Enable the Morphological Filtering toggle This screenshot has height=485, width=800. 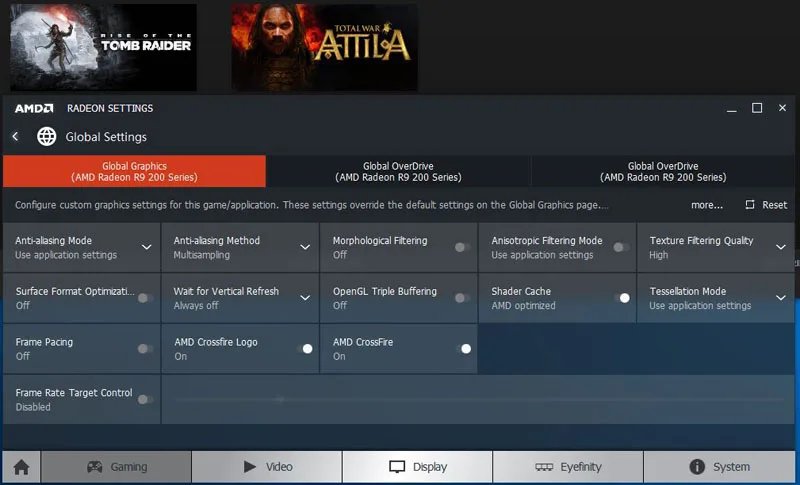[x=462, y=247]
